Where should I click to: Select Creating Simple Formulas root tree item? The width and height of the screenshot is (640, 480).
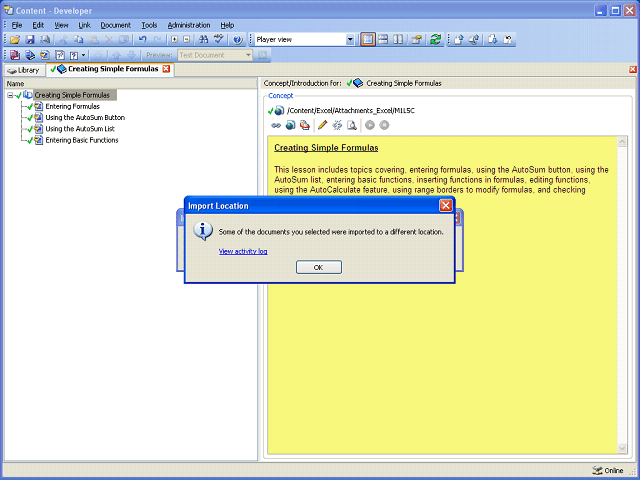(x=72, y=95)
